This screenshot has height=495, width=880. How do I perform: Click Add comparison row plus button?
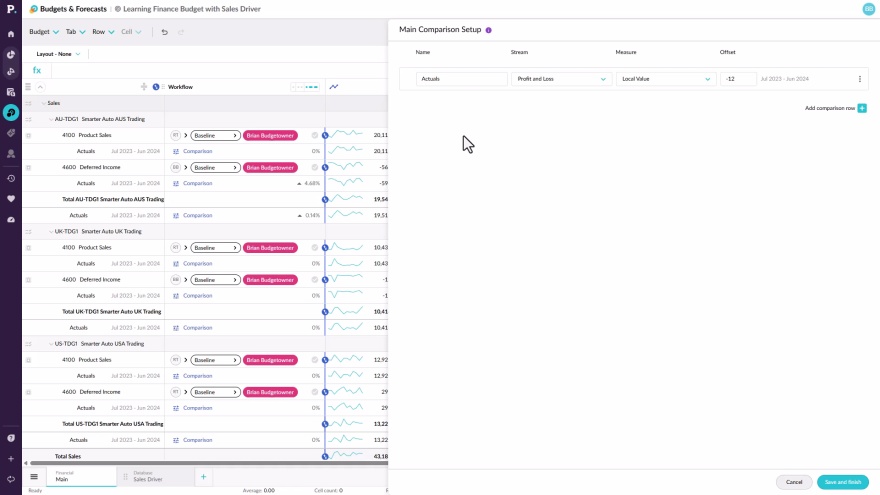tap(862, 108)
